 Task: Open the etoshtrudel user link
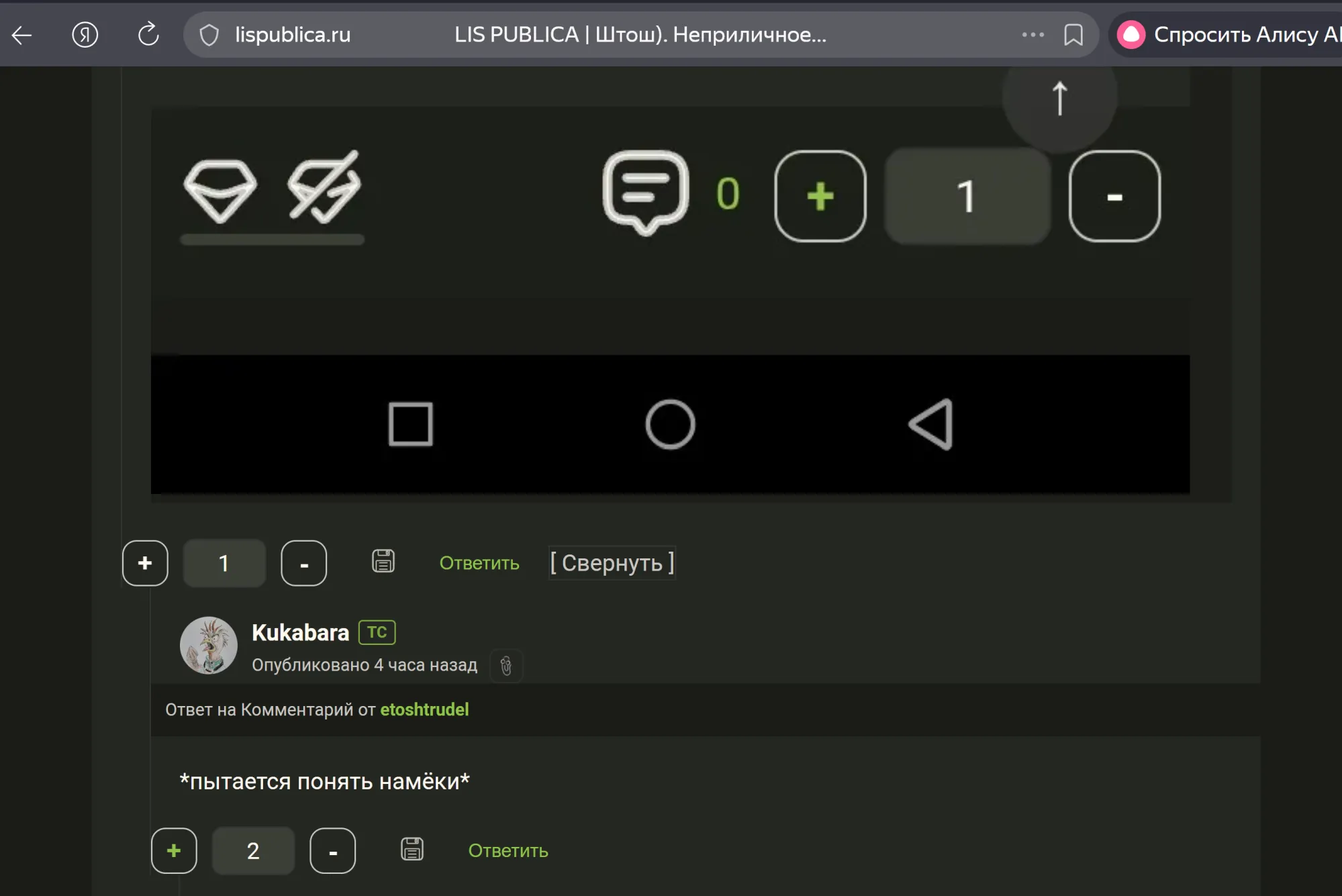coord(424,709)
